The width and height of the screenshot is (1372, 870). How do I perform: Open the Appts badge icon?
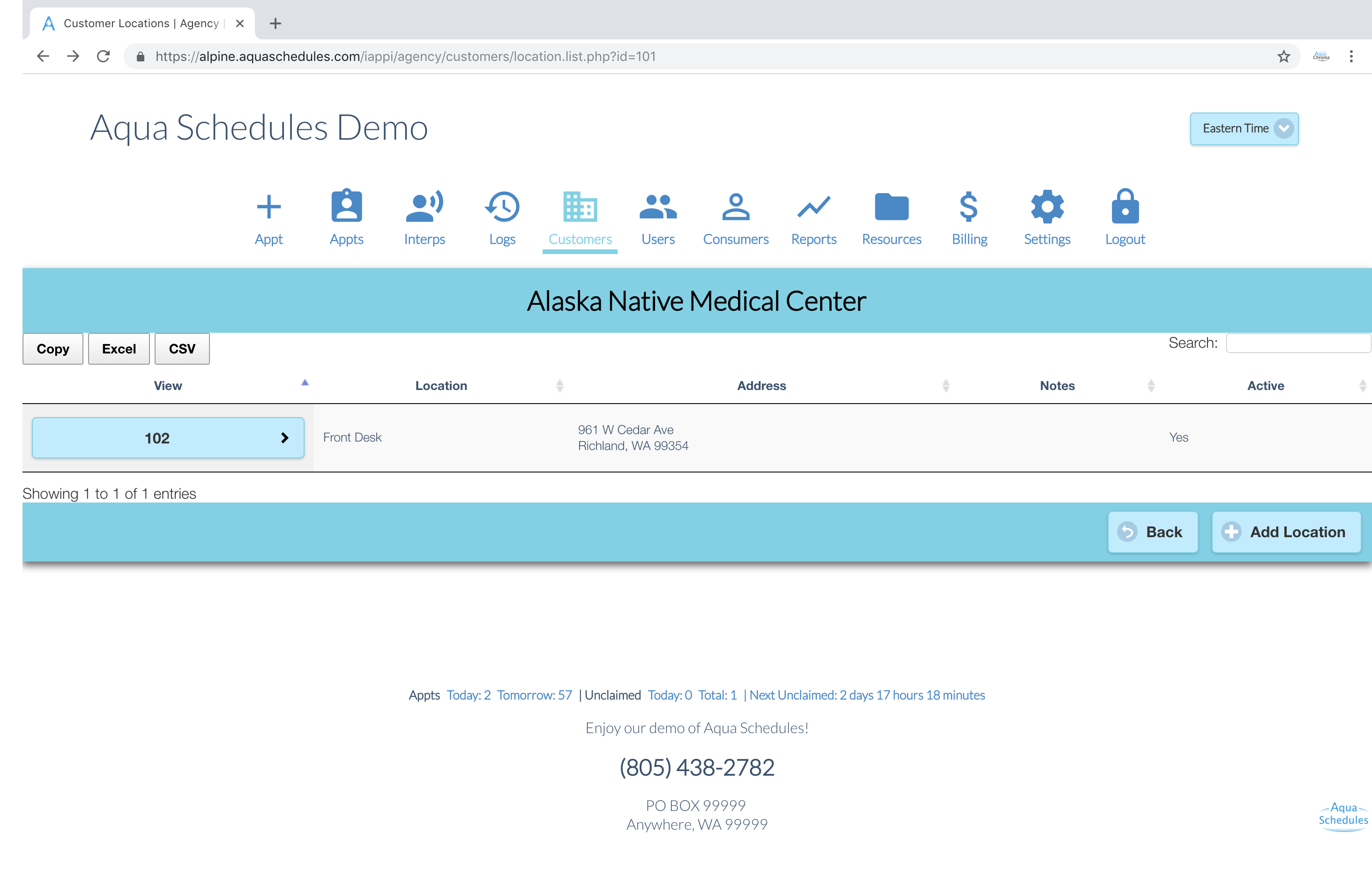coord(346,205)
